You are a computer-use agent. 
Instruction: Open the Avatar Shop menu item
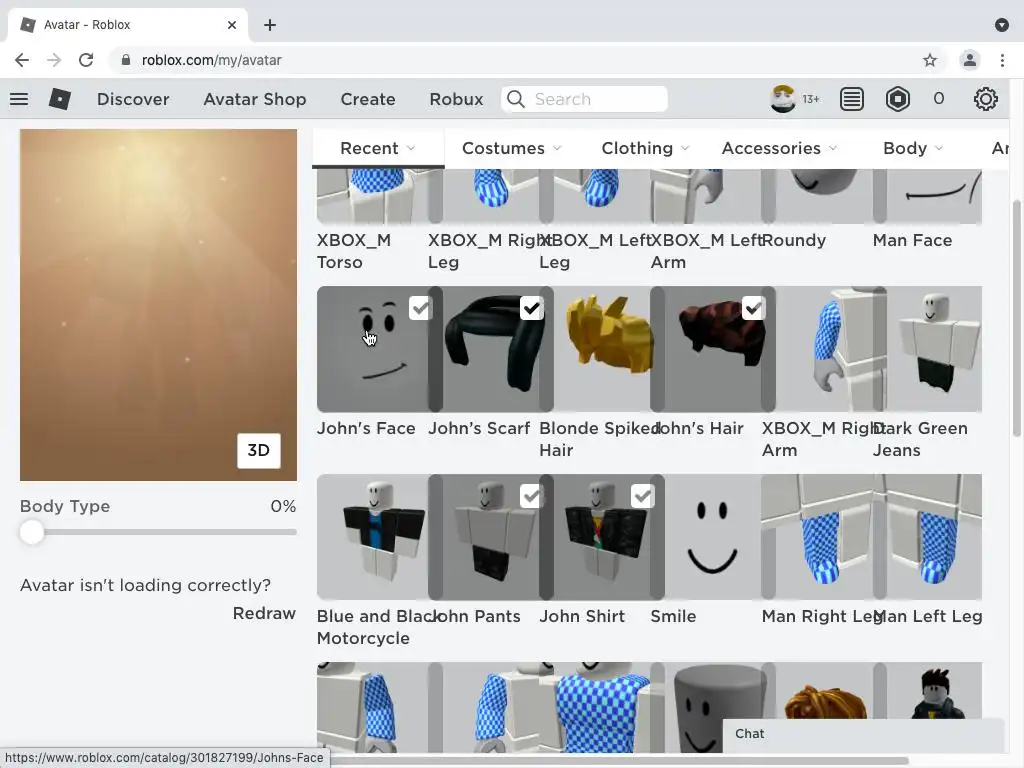pyautogui.click(x=255, y=99)
